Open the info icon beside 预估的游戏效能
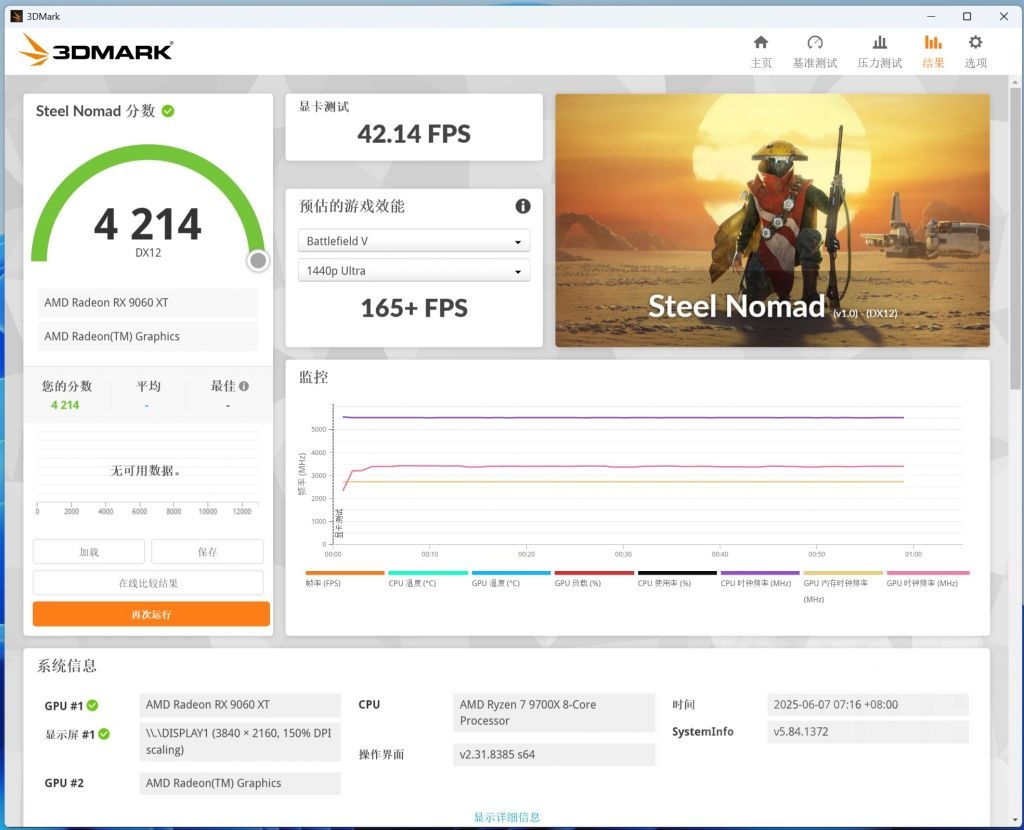Image resolution: width=1024 pixels, height=830 pixels. (x=522, y=206)
